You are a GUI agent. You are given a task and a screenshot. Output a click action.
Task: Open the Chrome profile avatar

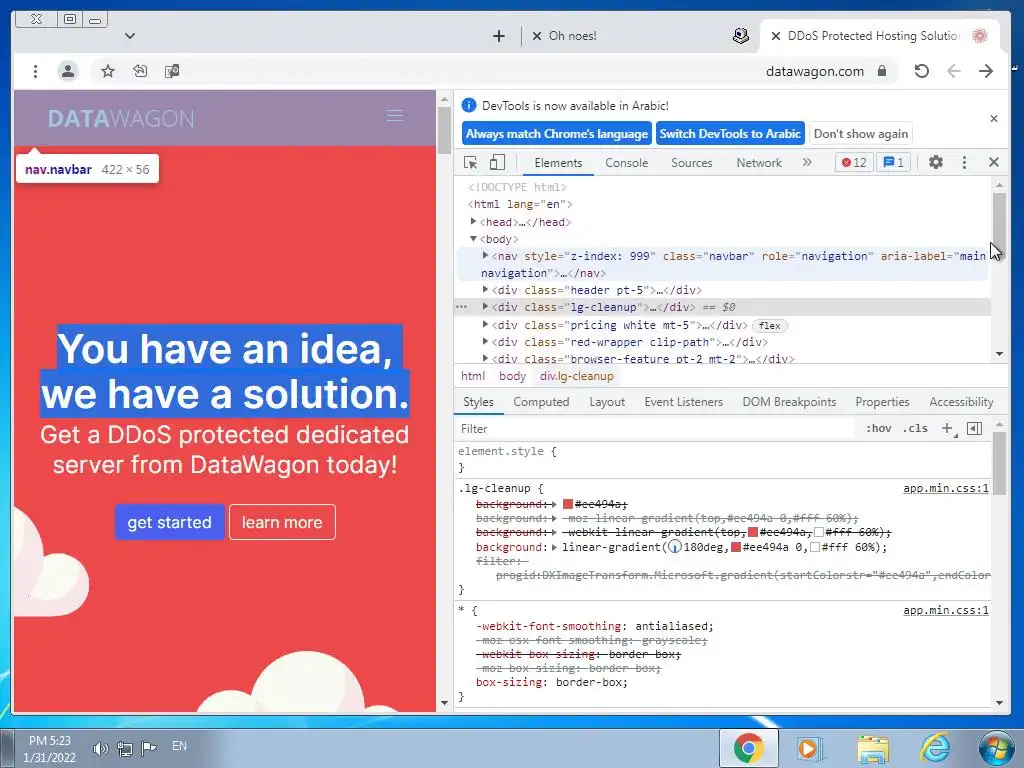(x=67, y=71)
